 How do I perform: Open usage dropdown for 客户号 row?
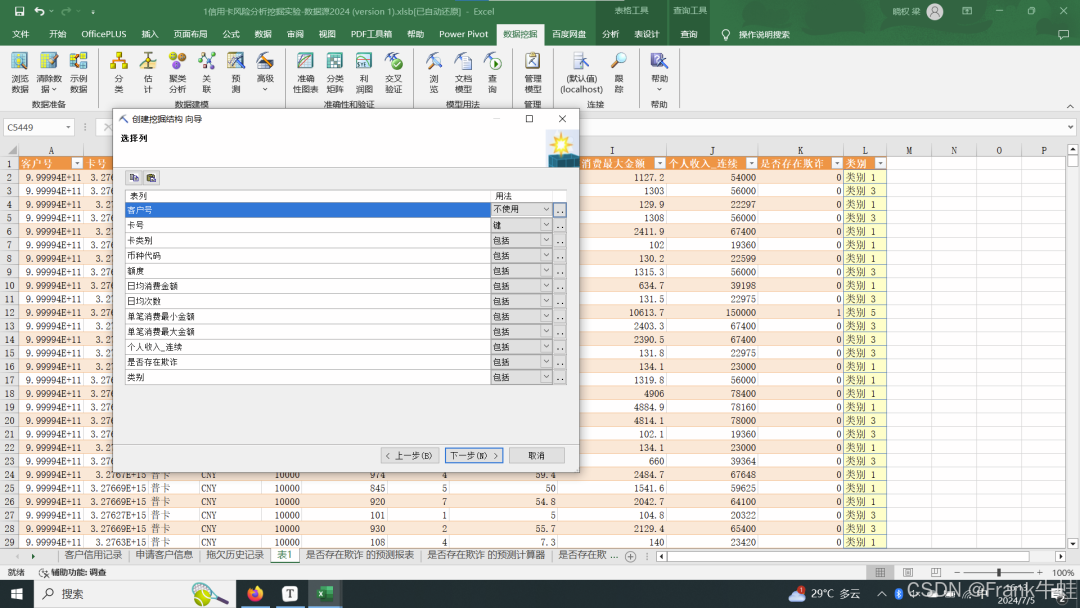[546, 210]
